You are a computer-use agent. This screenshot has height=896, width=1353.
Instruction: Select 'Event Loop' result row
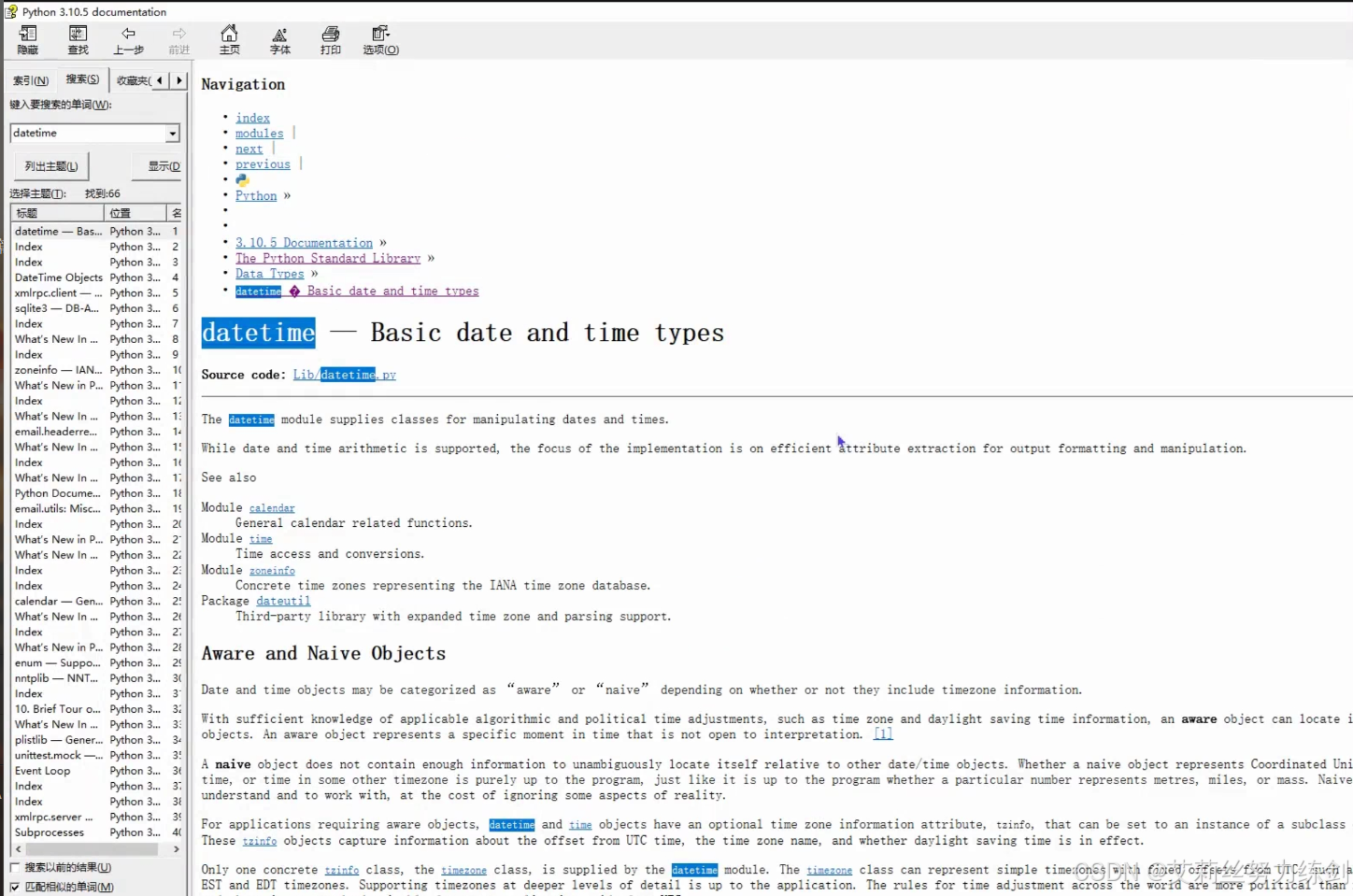pos(96,771)
